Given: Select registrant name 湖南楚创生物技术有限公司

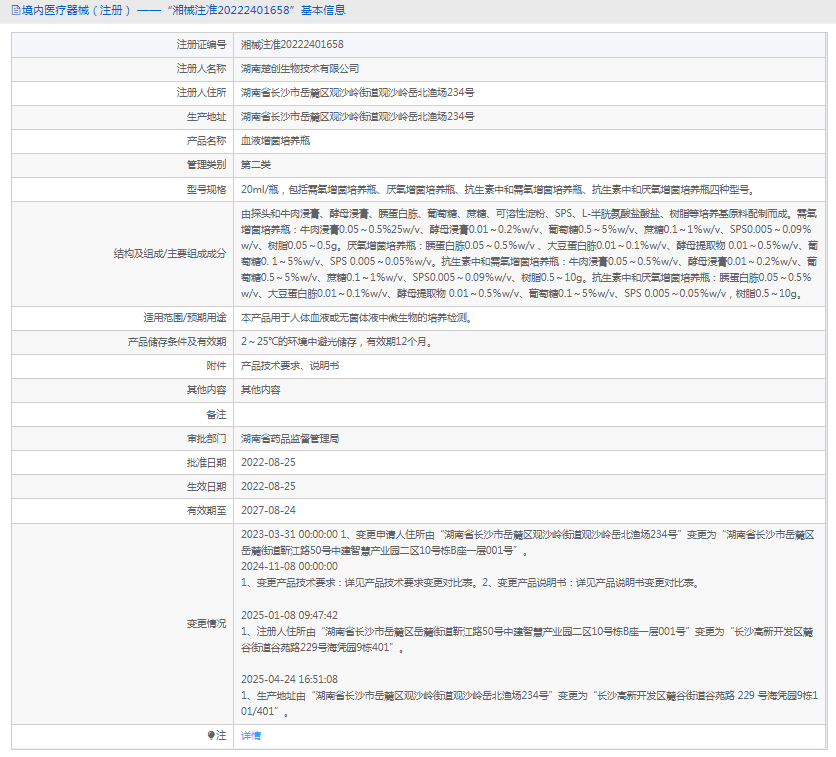Looking at the screenshot, I should click(300, 69).
